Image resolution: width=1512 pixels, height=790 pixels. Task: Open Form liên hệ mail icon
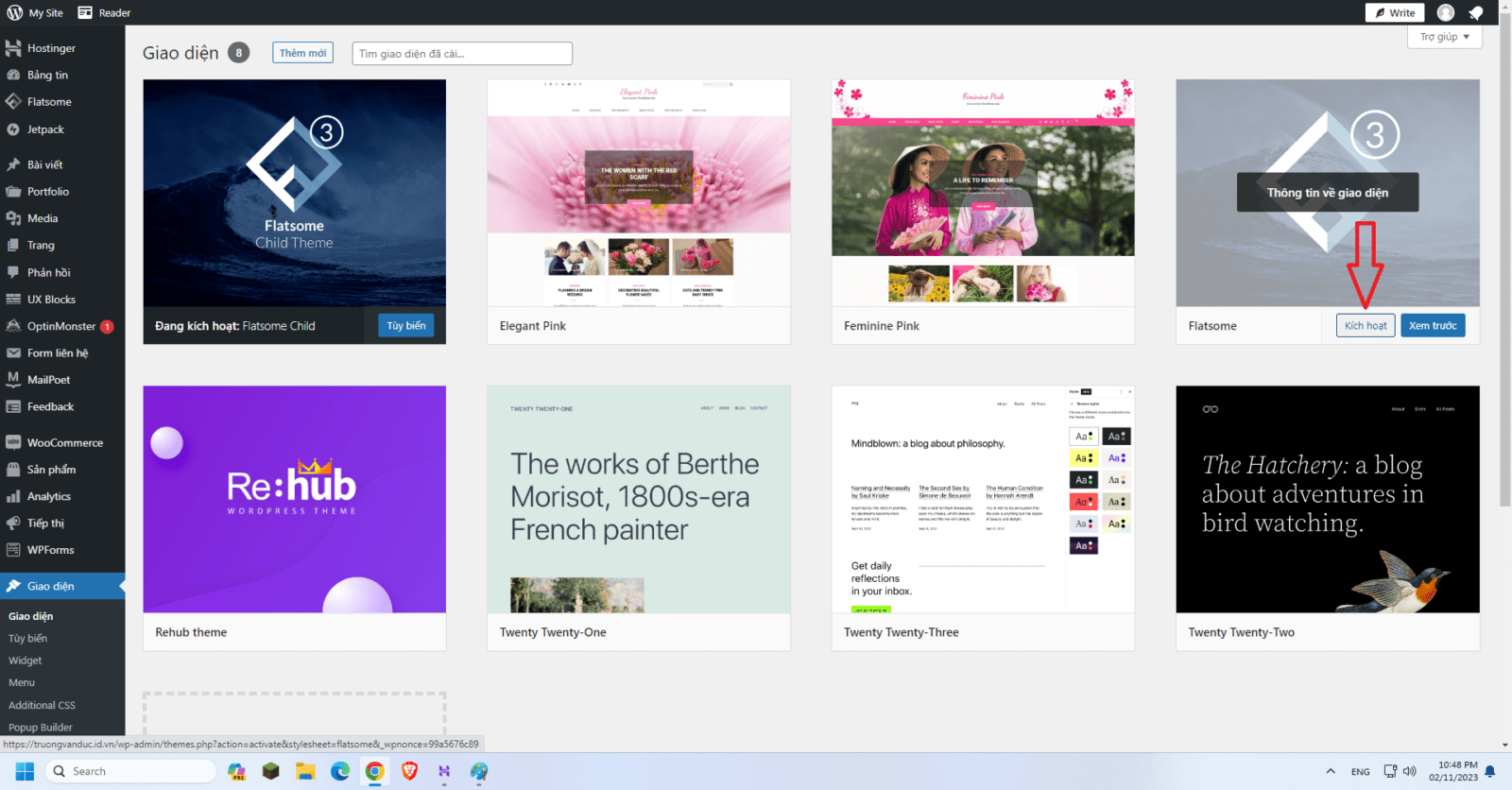click(x=13, y=352)
